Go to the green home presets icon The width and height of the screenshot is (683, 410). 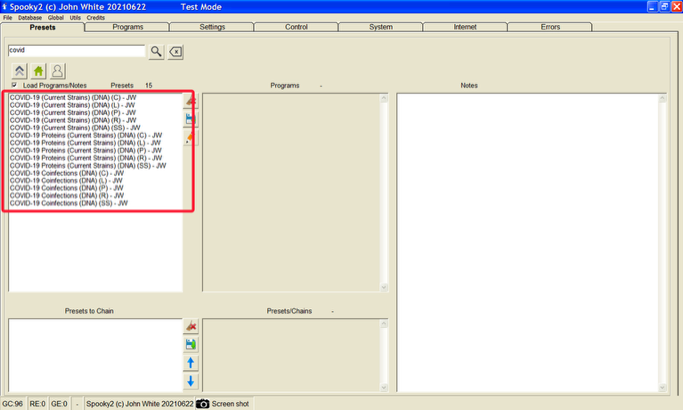(x=38, y=71)
